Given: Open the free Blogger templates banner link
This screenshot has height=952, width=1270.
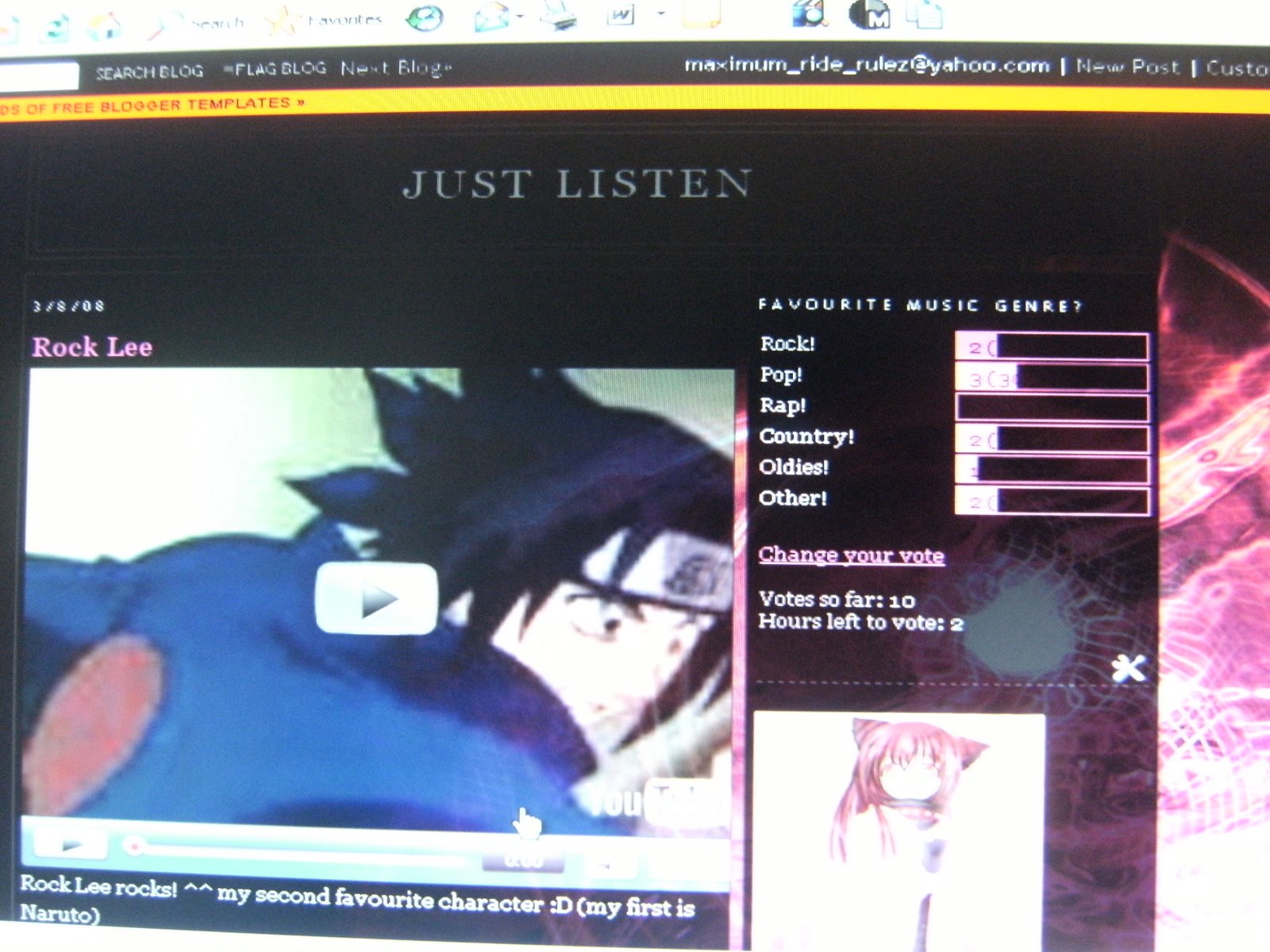Looking at the screenshot, I should click(152, 106).
